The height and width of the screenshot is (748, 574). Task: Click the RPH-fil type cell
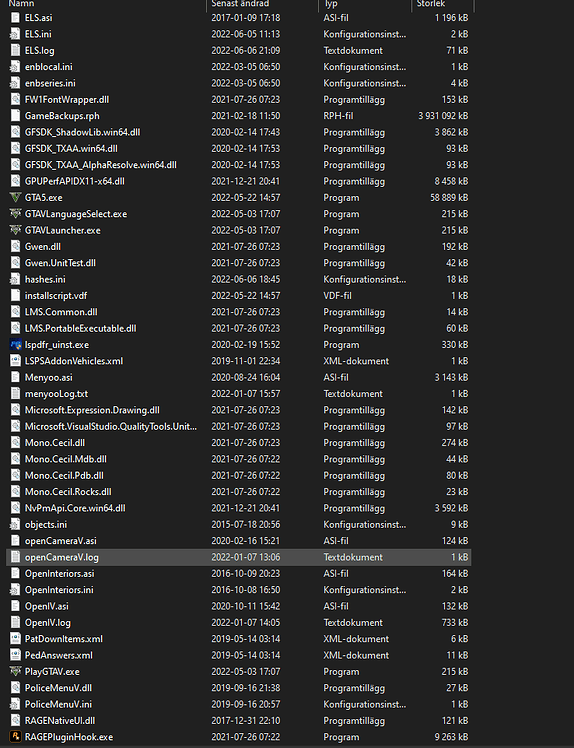pos(338,116)
